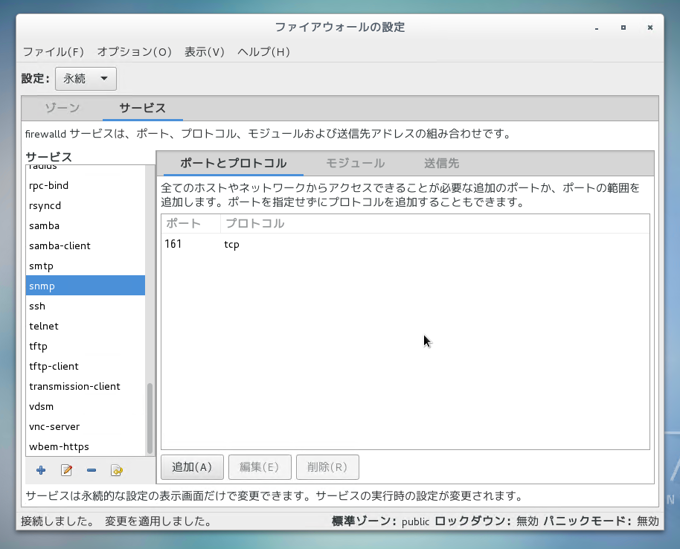Switch to the モジュール tab
This screenshot has width=680, height=549.
point(355,163)
